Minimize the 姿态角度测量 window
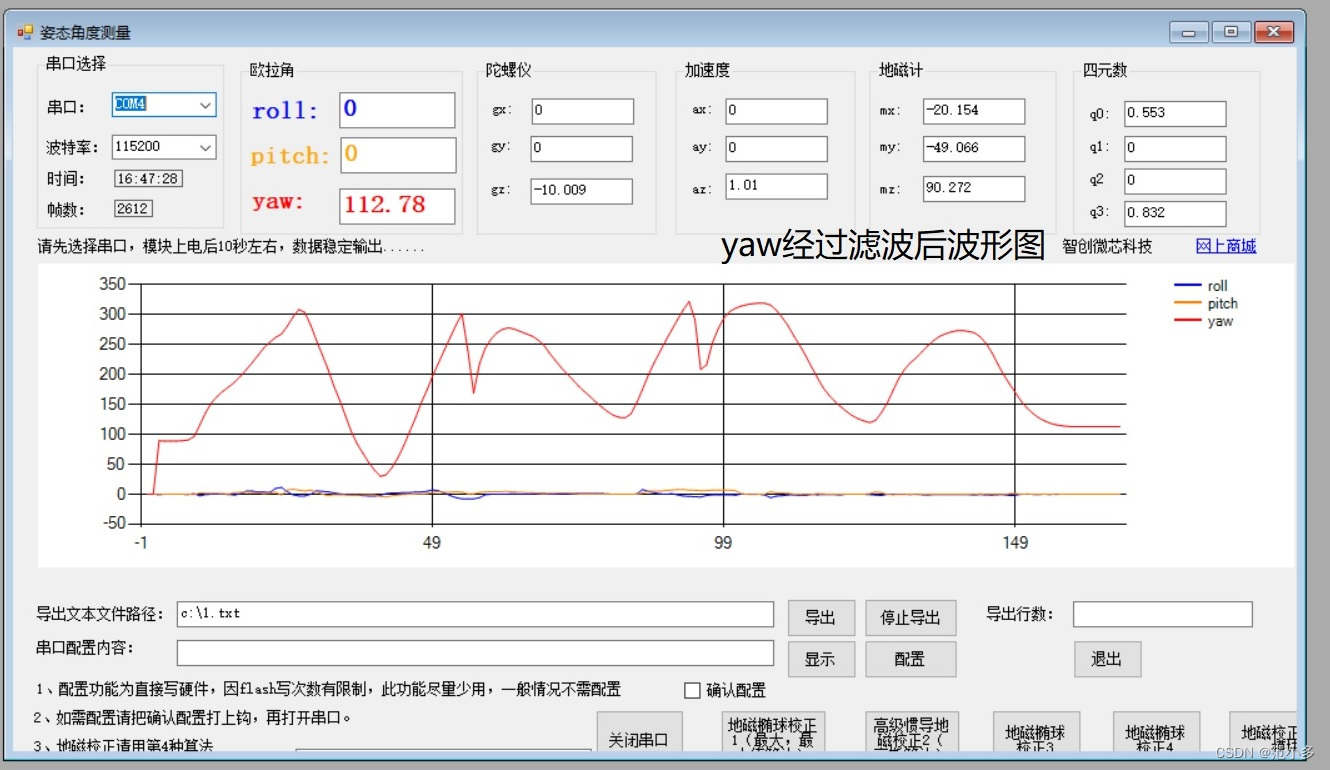Viewport: 1330px width, 770px height. click(1189, 32)
